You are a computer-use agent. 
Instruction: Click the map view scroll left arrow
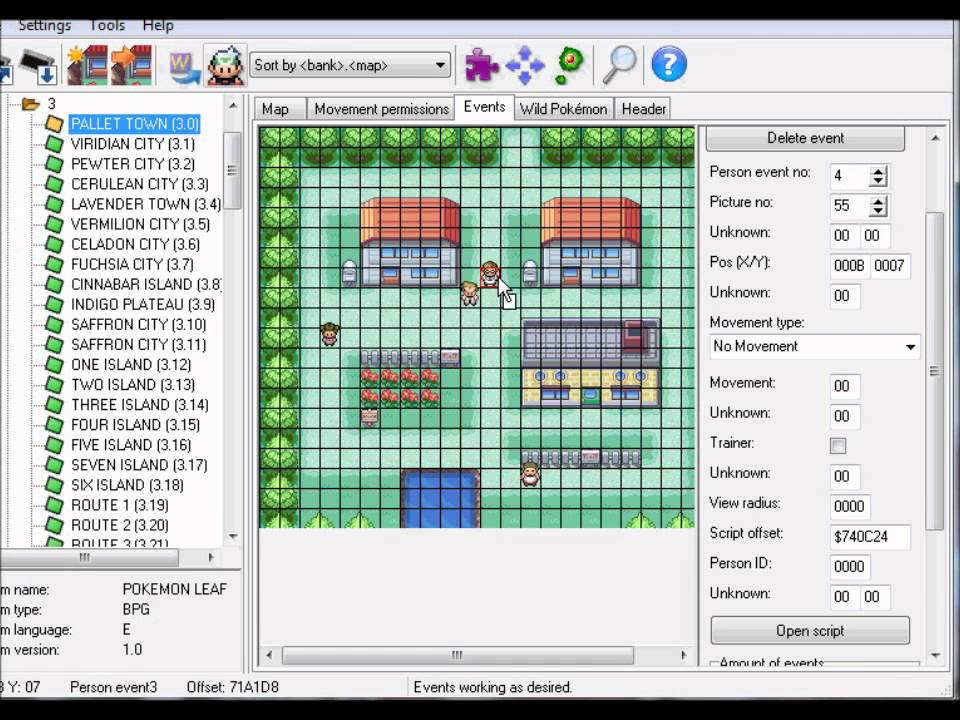[269, 655]
